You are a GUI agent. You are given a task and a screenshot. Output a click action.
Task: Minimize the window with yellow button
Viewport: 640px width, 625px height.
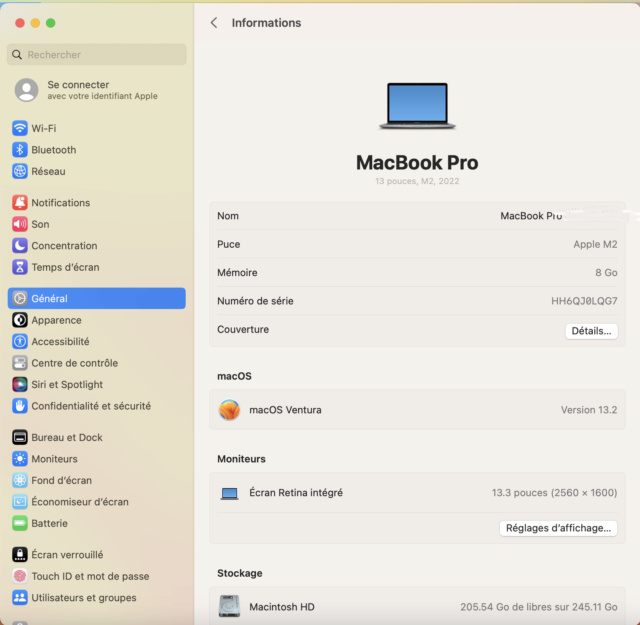36,23
